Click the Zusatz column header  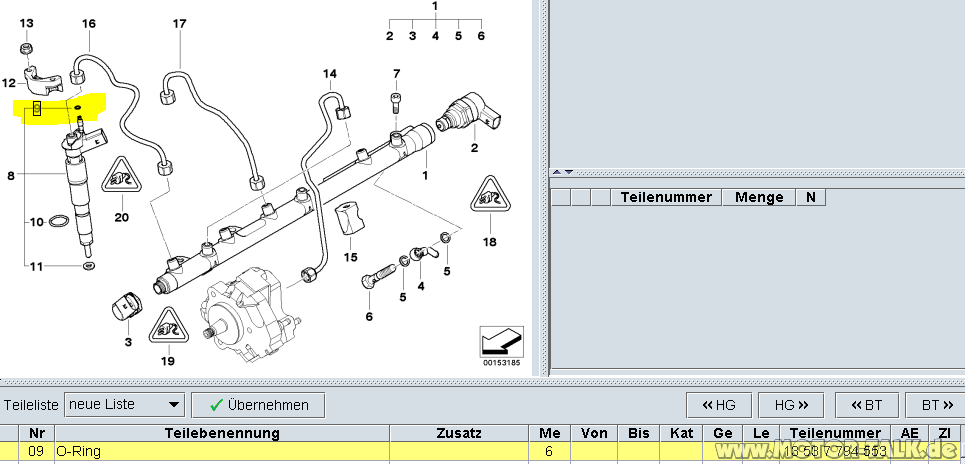(x=459, y=433)
